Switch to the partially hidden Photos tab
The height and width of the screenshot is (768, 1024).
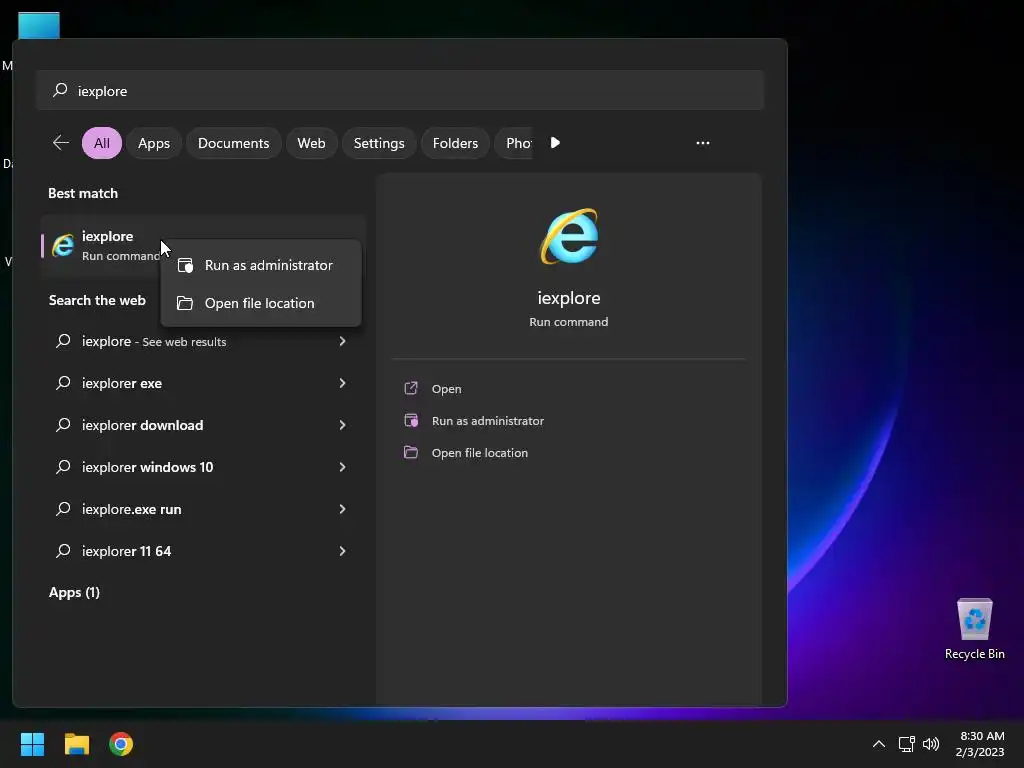click(516, 142)
